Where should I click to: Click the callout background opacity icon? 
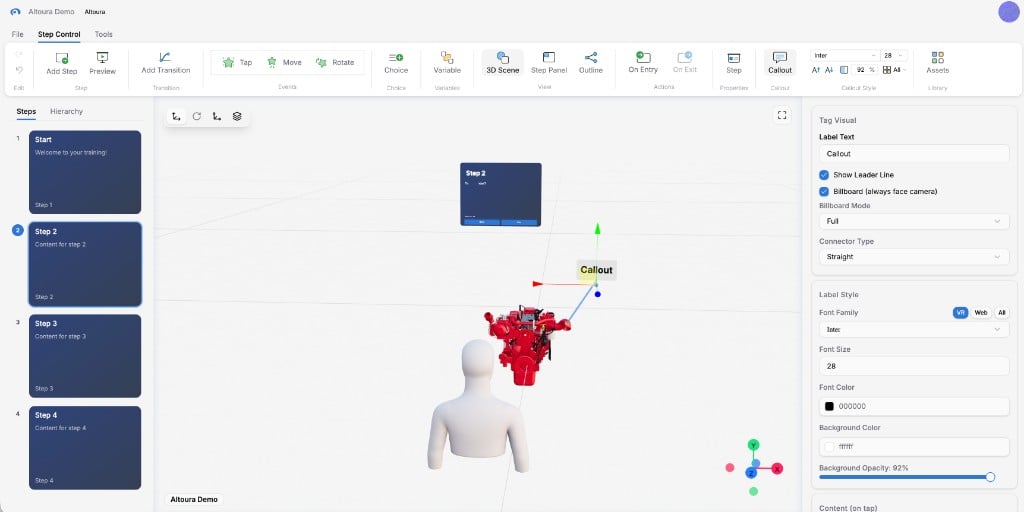(844, 70)
